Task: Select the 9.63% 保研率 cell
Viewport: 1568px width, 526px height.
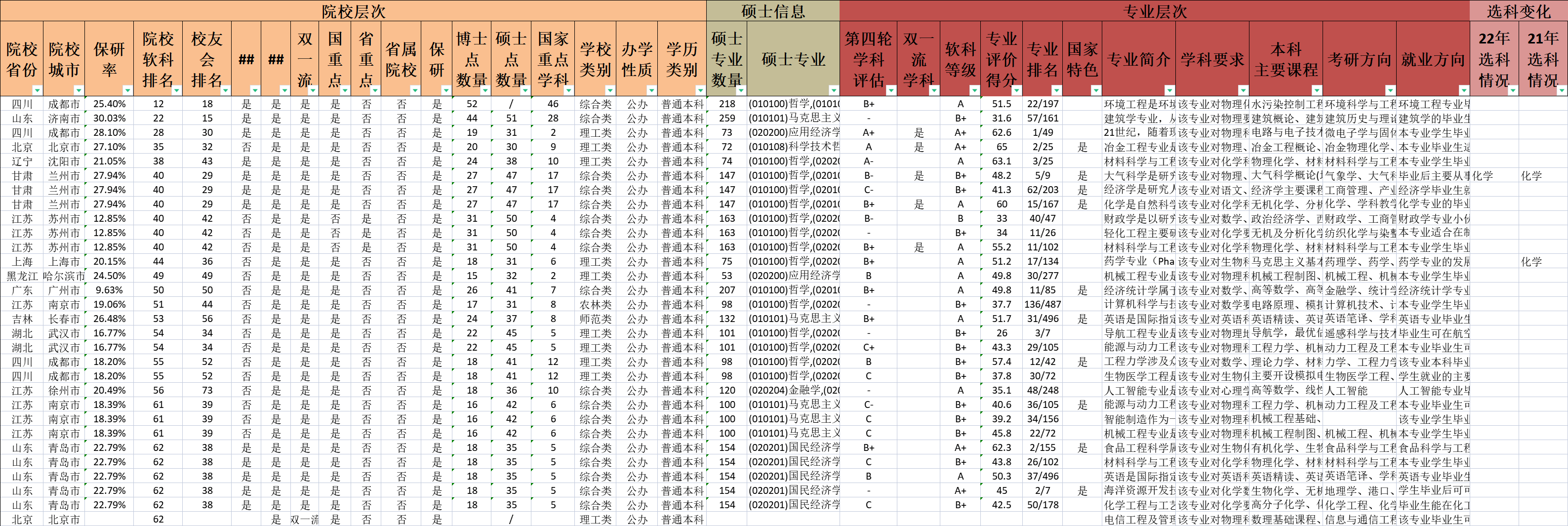Action: pyautogui.click(x=109, y=290)
